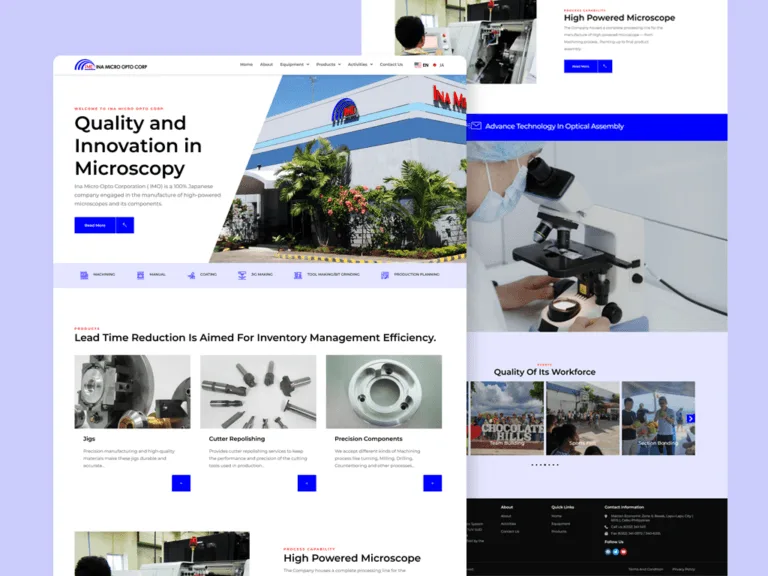This screenshot has width=768, height=576.
Task: Click Terms And Condition footer link
Action: (x=646, y=569)
